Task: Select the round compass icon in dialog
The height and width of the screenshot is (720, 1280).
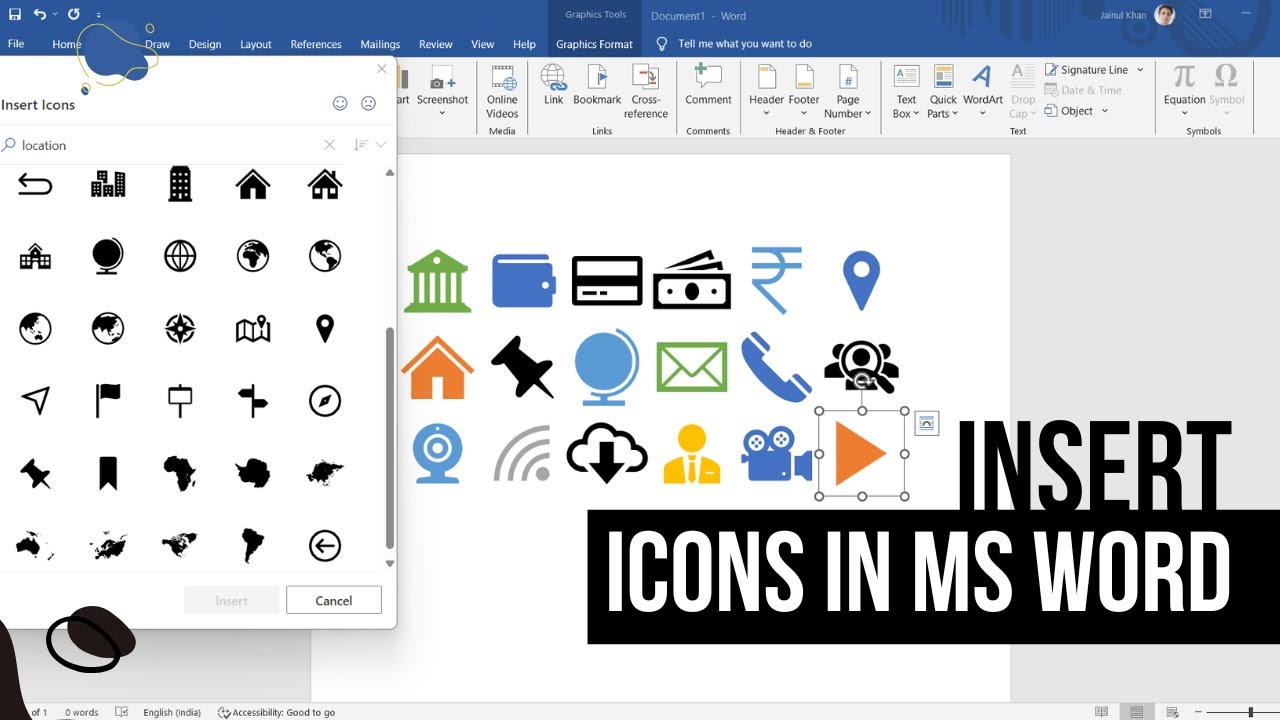Action: pos(325,401)
